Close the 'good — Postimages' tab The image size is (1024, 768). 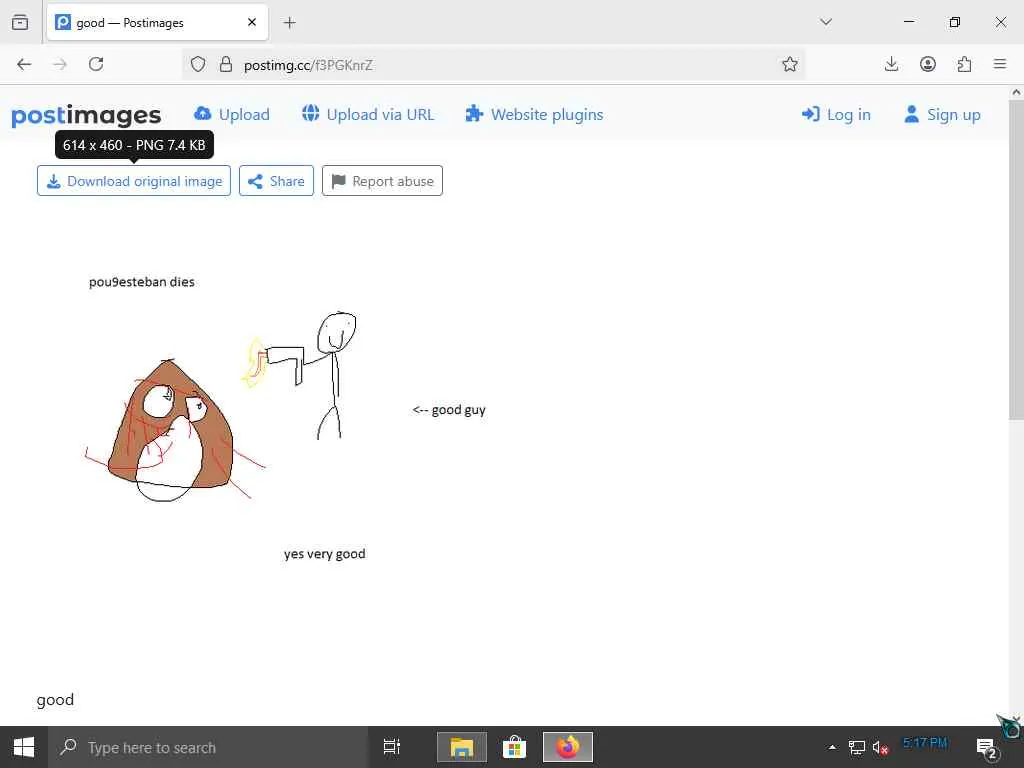(x=252, y=22)
